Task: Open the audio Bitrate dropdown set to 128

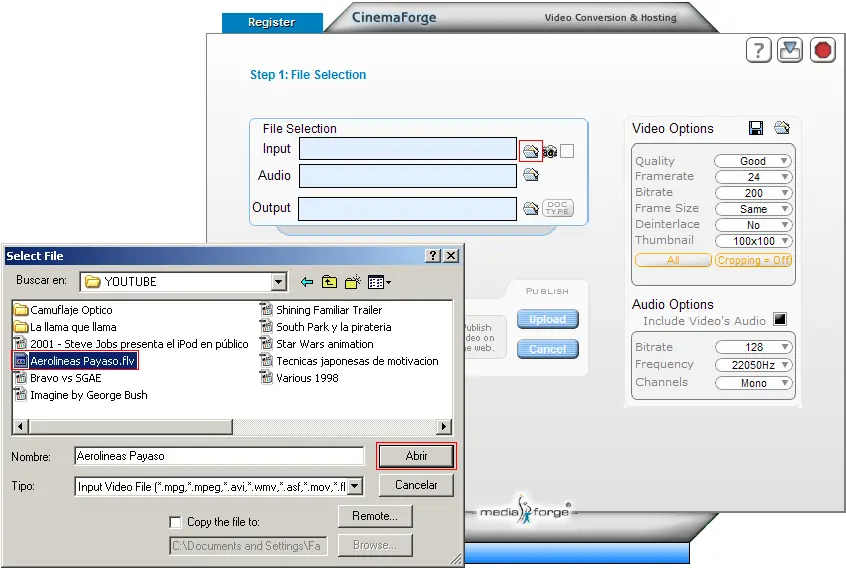Action: (753, 347)
